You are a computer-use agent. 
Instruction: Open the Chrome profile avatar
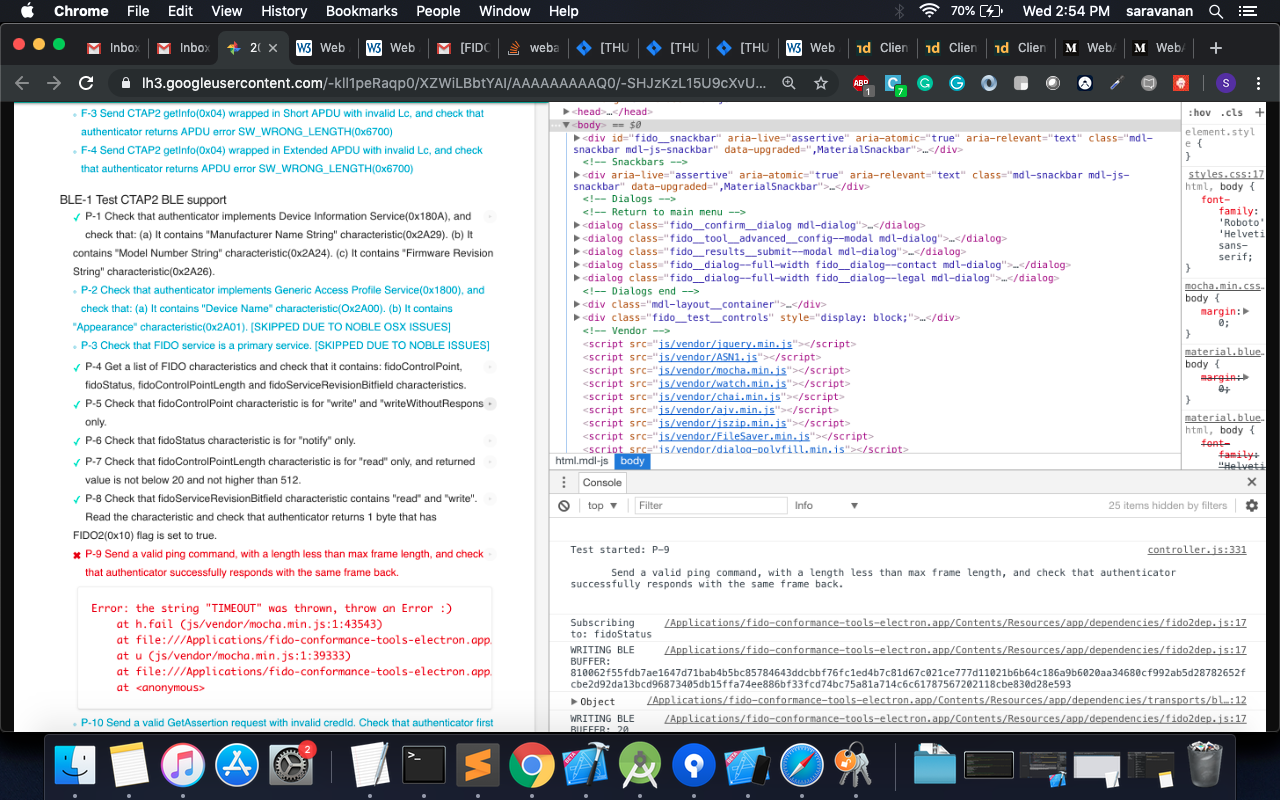(1226, 83)
